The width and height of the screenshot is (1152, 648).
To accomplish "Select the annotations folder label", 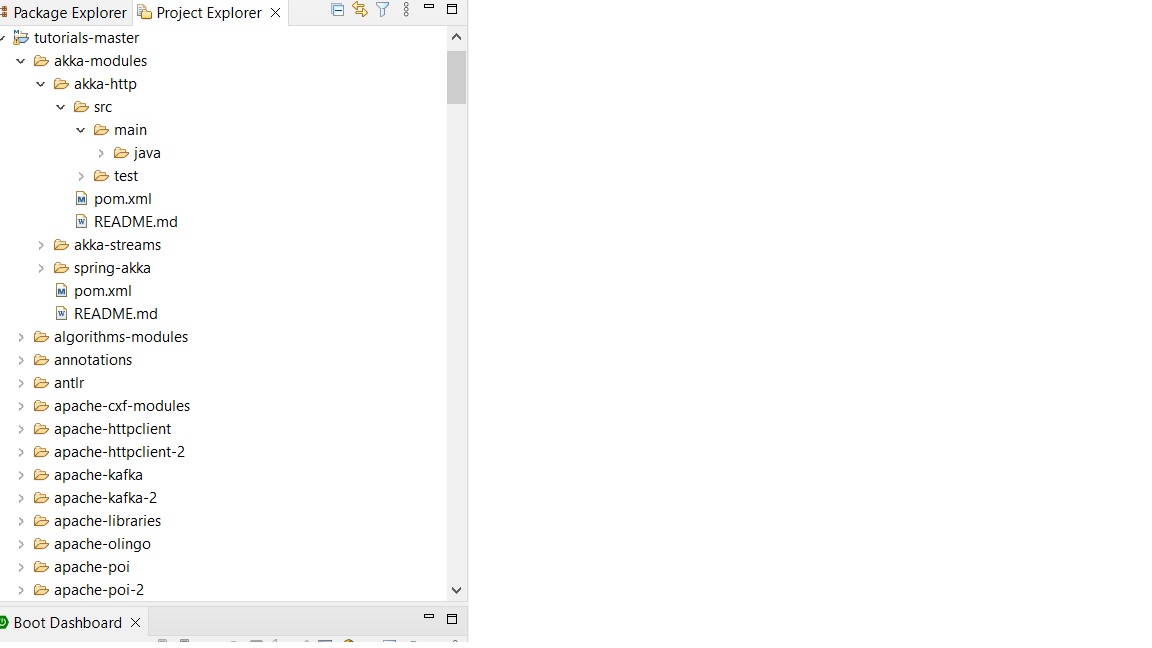I will coord(93,360).
